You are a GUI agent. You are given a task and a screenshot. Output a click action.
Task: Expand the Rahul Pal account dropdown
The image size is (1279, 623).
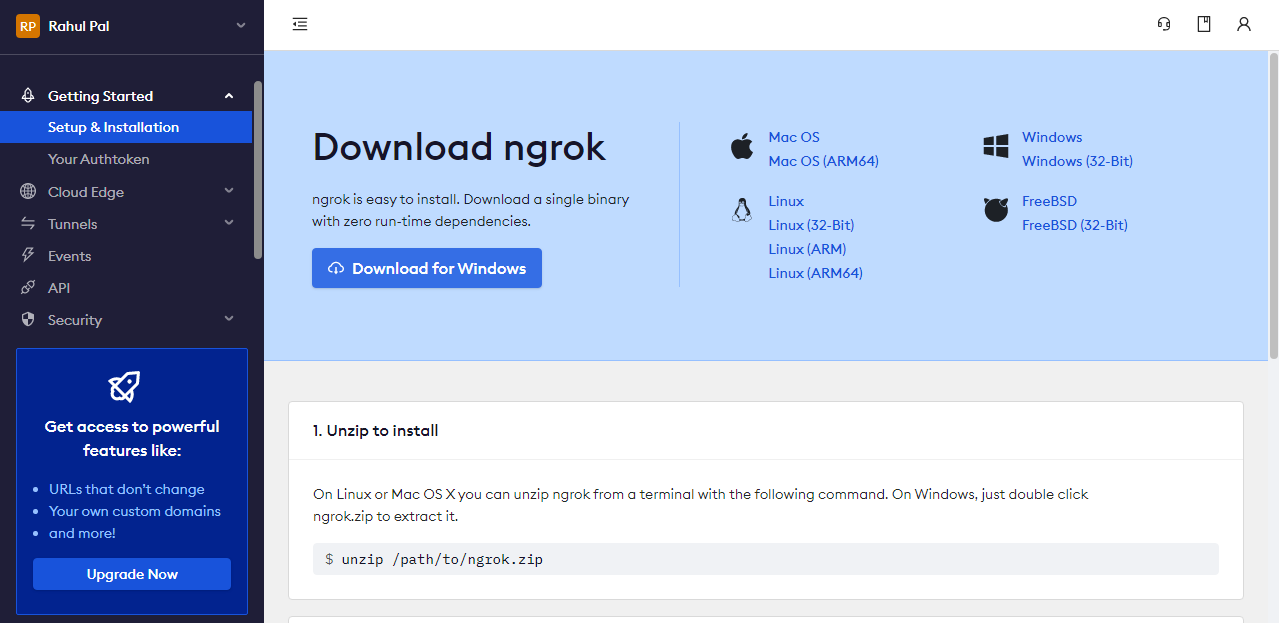click(x=240, y=25)
